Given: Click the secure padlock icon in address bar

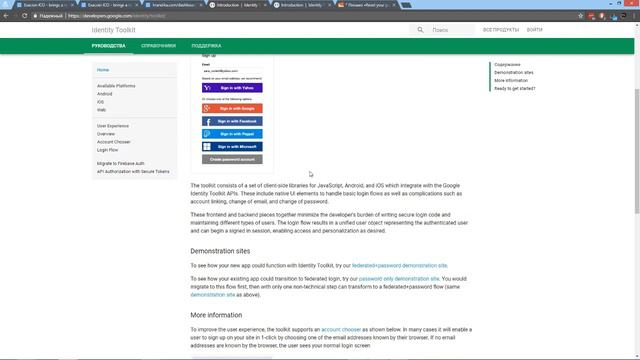Looking at the screenshot, I should pyautogui.click(x=35, y=16).
